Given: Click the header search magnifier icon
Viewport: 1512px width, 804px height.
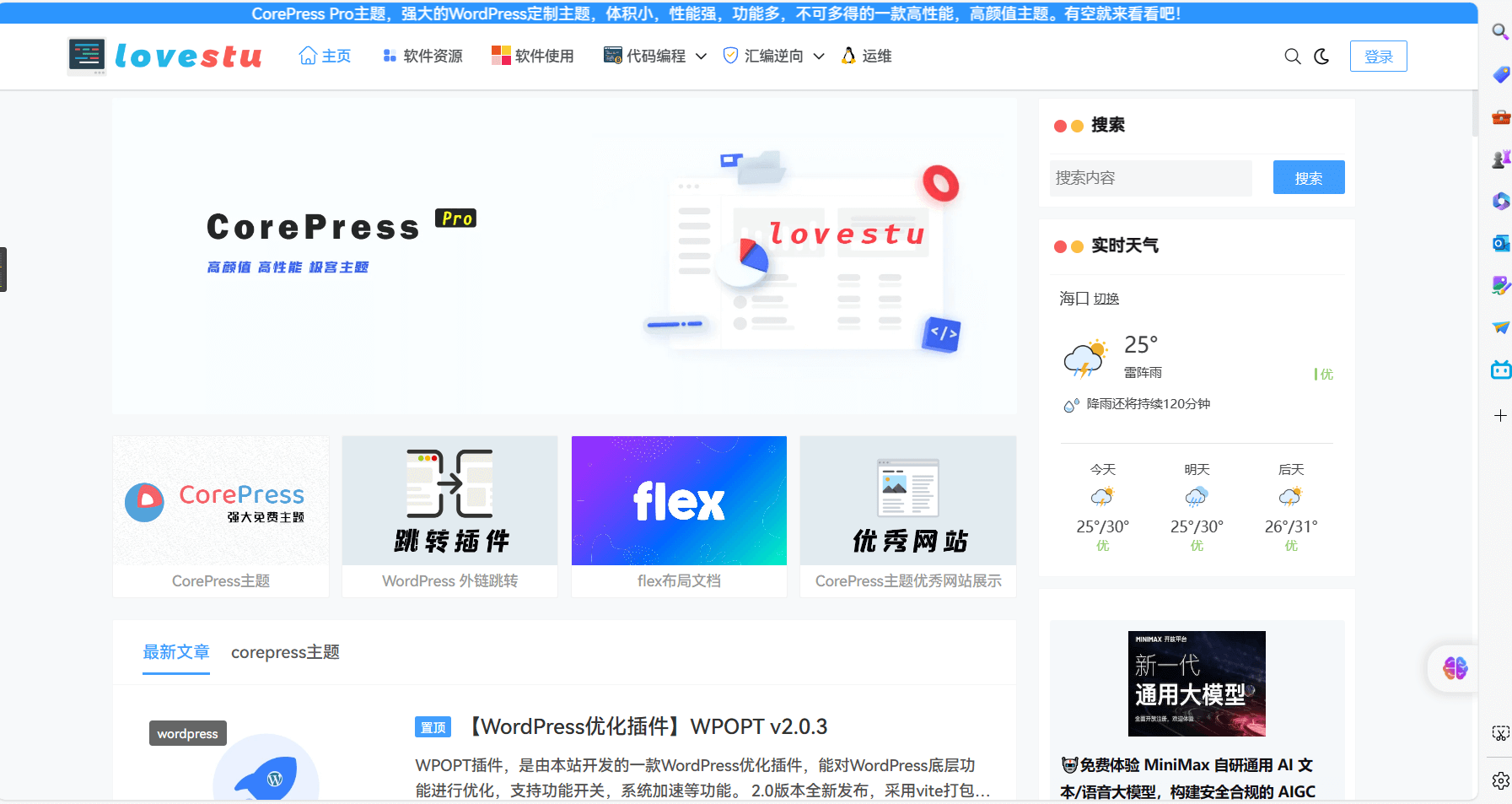Looking at the screenshot, I should [1292, 57].
